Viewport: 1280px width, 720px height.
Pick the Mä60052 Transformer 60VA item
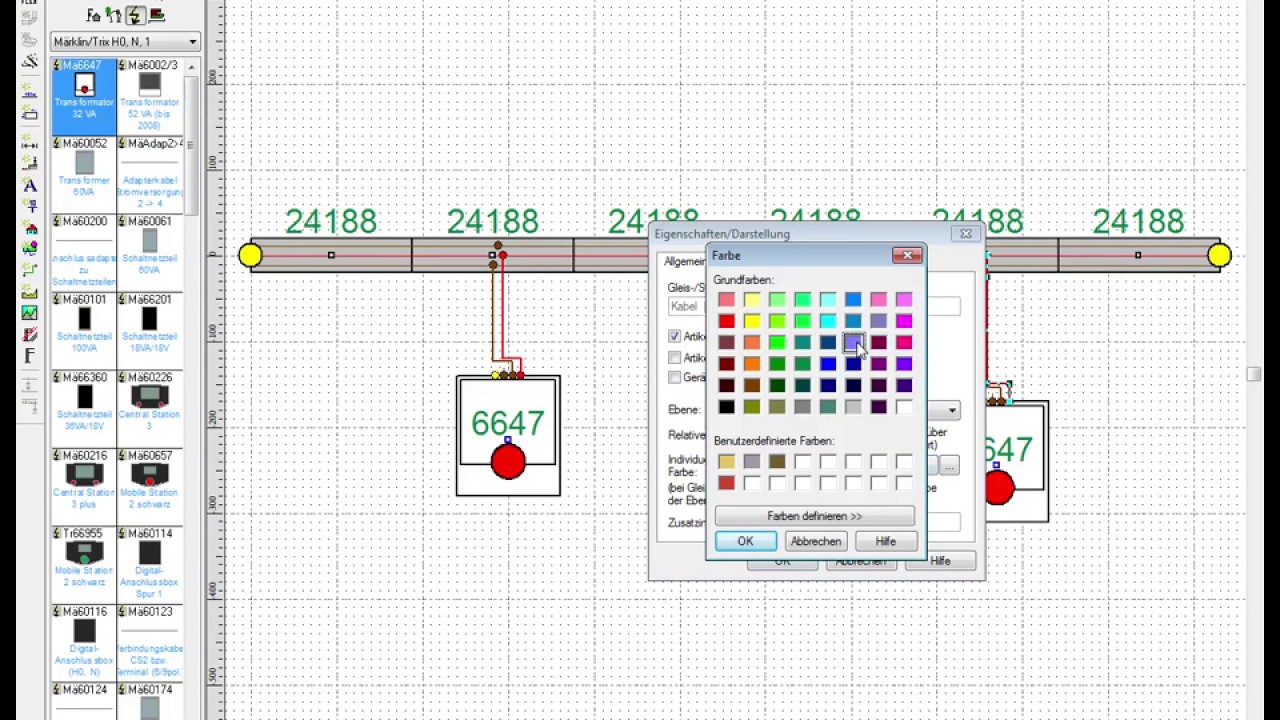[x=84, y=175]
